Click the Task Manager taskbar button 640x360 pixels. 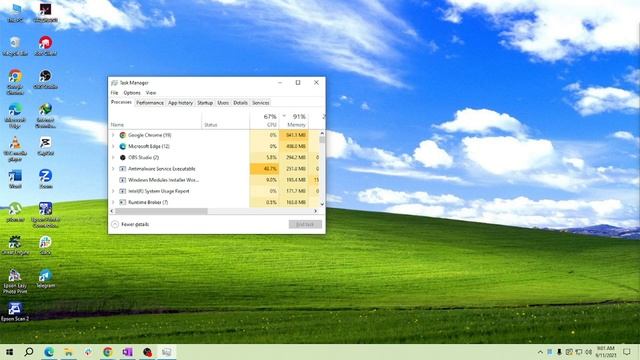(x=167, y=352)
